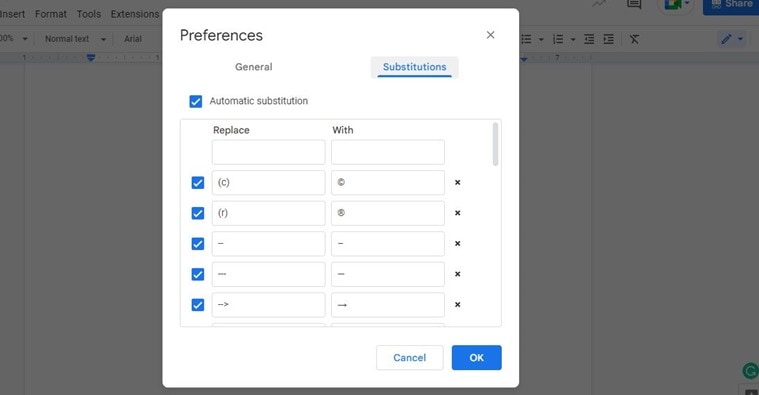This screenshot has height=395, width=759.
Task: Edit the ® With field
Action: coord(388,213)
